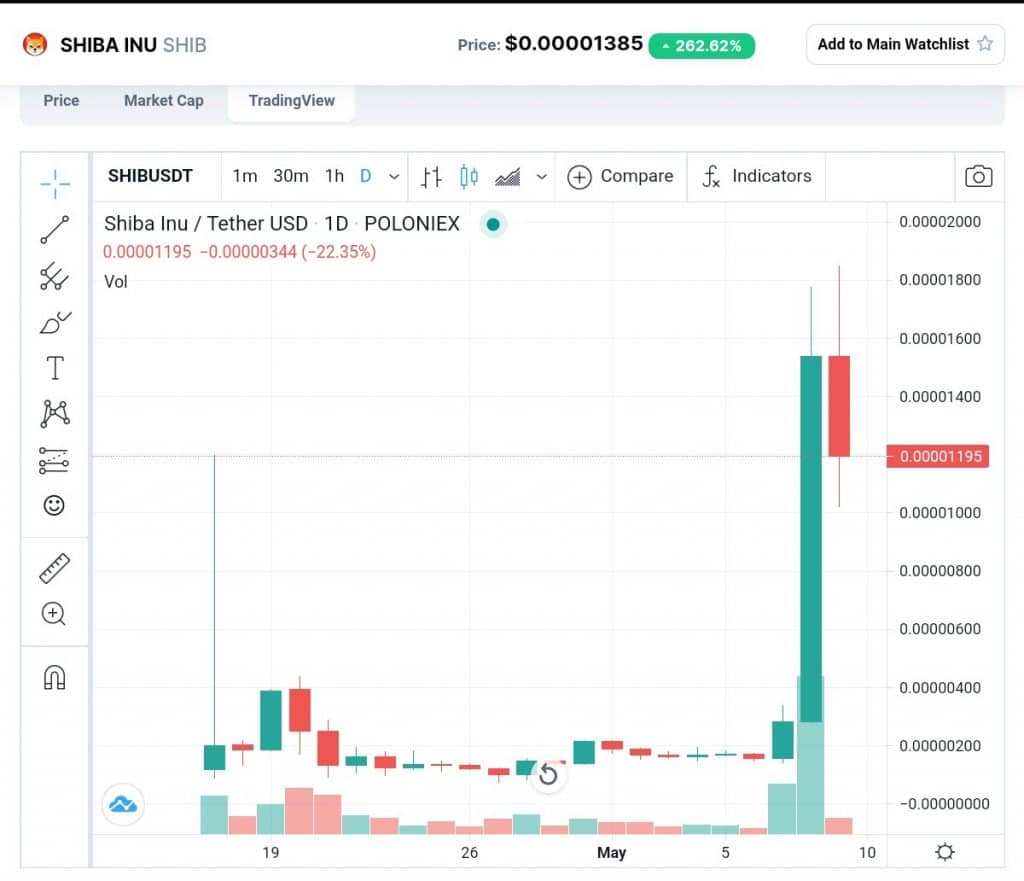Viewport: 1024px width, 881px height.
Task: Select the 1h interval
Action: coord(334,176)
